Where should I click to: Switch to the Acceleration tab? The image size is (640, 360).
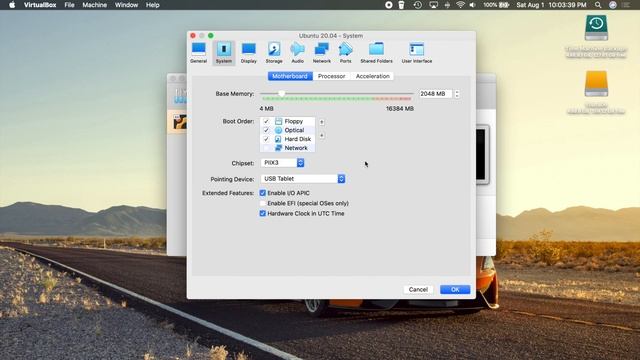(x=372, y=76)
